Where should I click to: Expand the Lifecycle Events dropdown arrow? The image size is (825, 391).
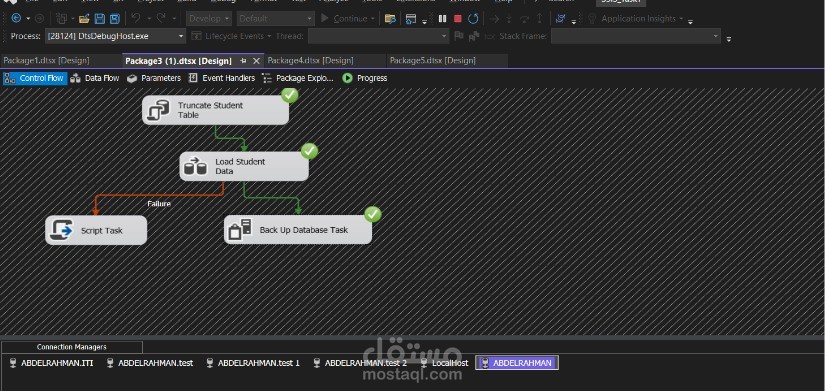pos(269,36)
